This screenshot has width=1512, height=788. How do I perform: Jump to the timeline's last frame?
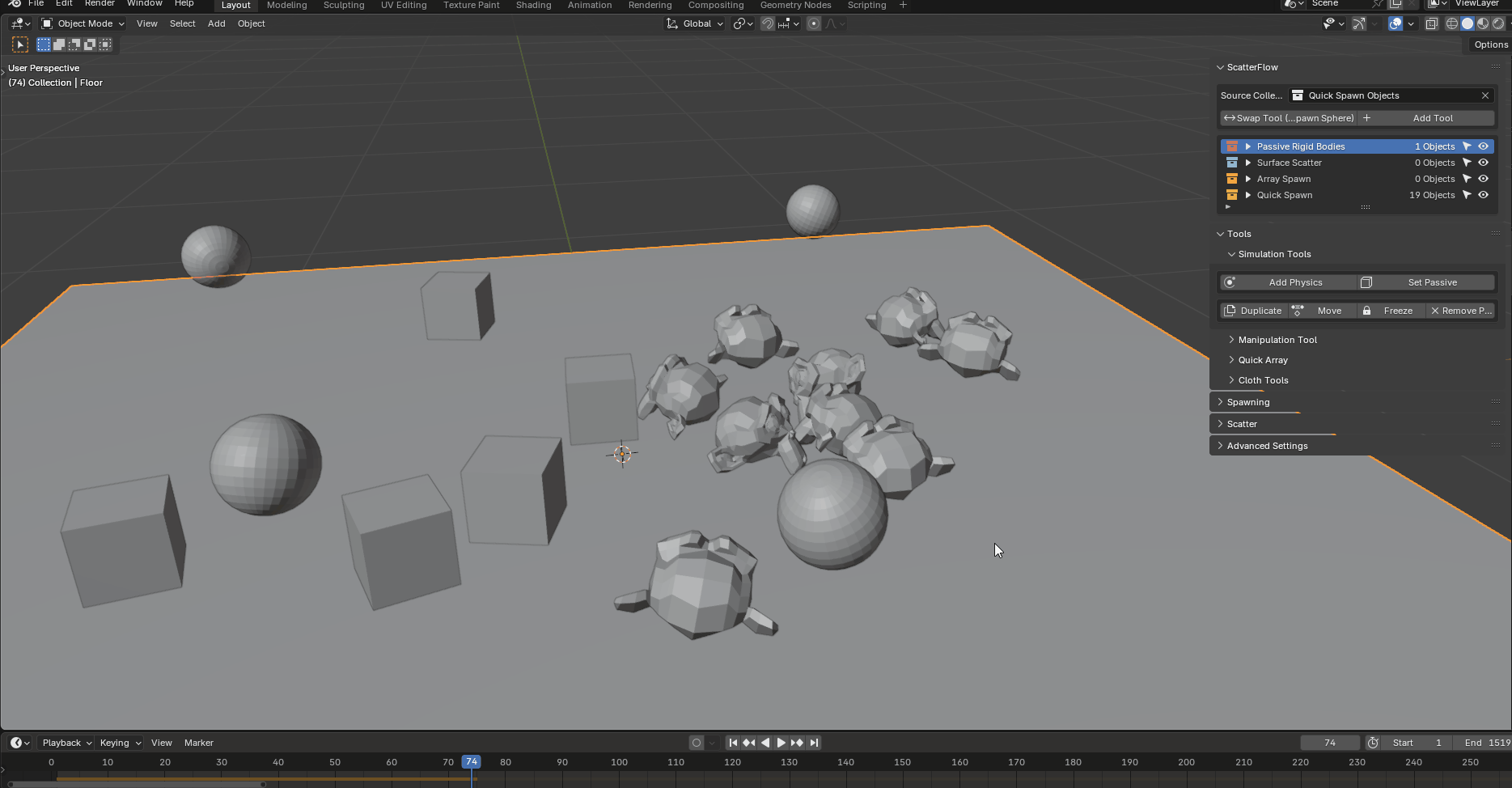coord(815,743)
